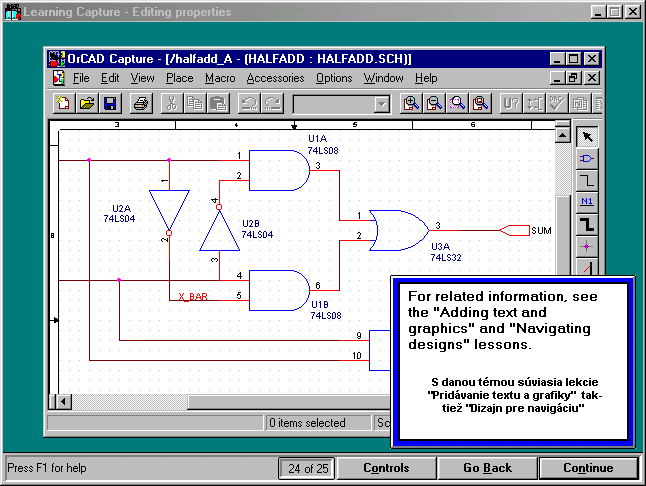
Task: Open the Macro menu
Action: [x=220, y=78]
